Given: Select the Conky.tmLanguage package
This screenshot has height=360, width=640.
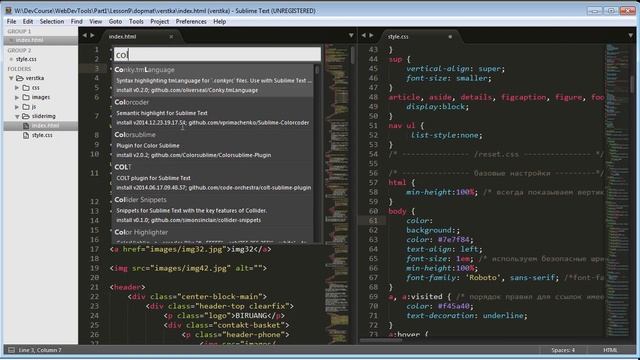Looking at the screenshot, I should coord(213,80).
